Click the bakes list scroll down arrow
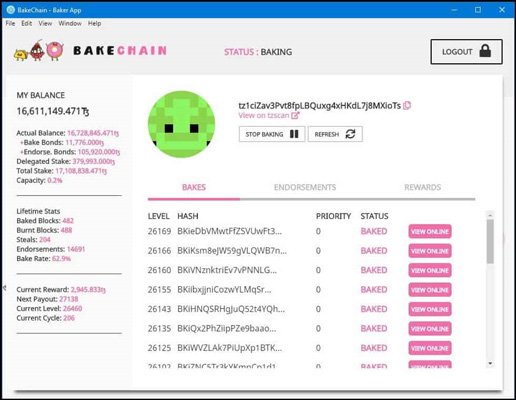The image size is (516, 400). pos(490,363)
